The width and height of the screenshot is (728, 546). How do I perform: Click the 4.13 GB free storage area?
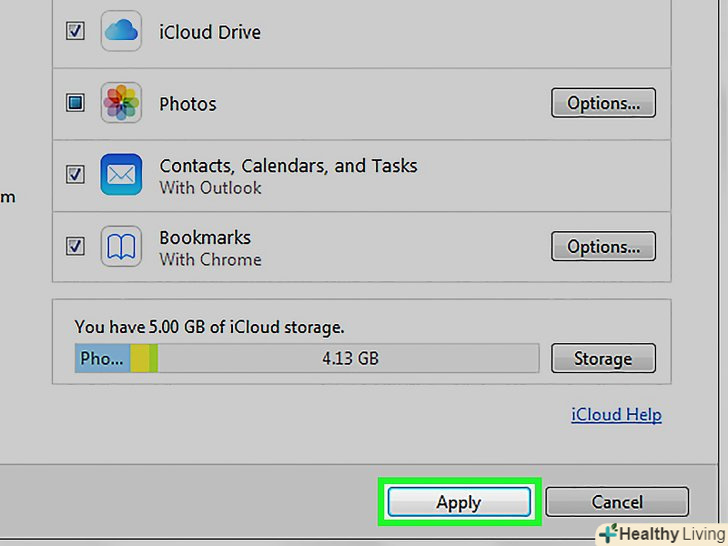pos(350,358)
